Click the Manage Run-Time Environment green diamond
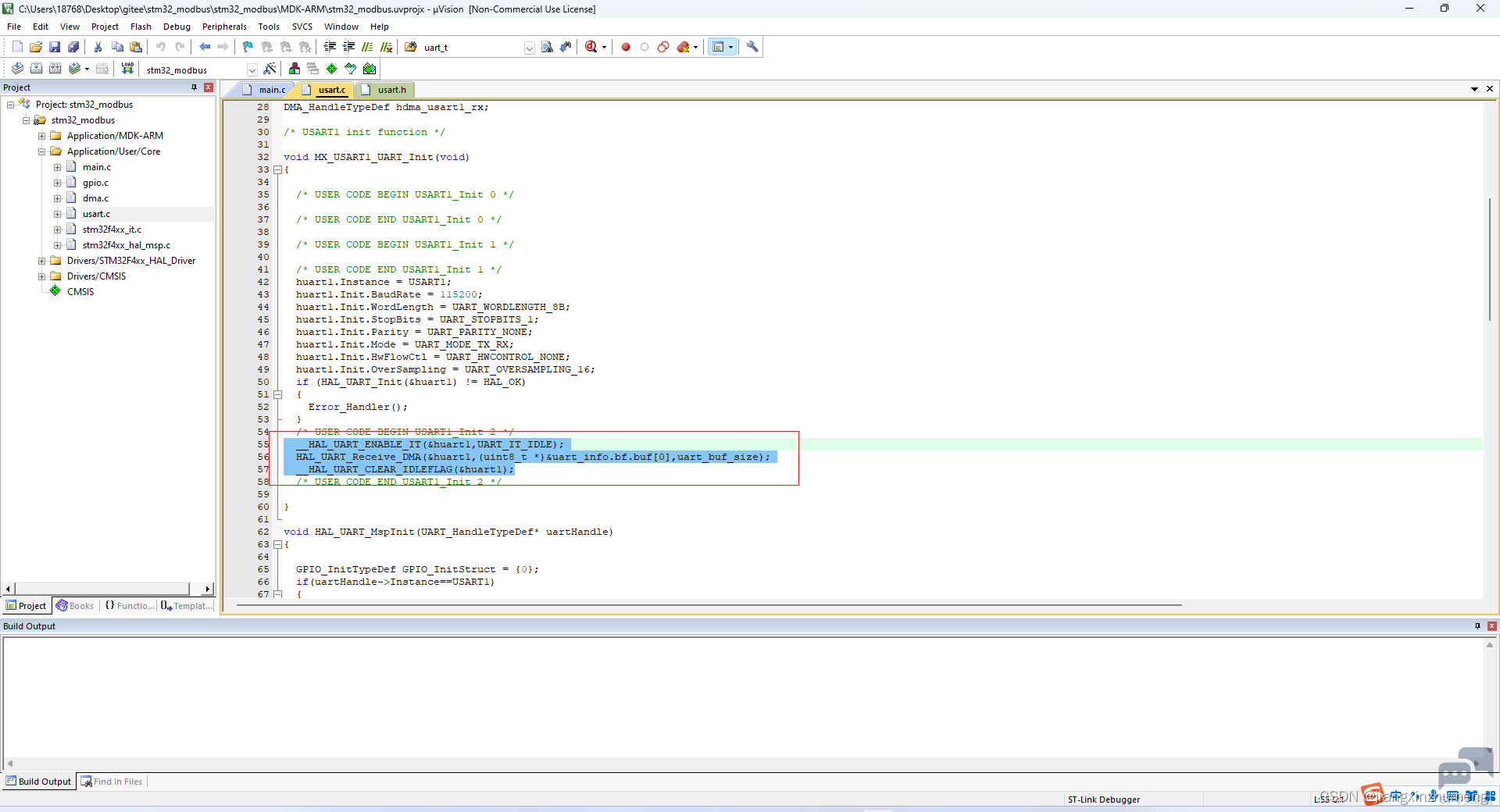The height and width of the screenshot is (812, 1500). click(332, 69)
